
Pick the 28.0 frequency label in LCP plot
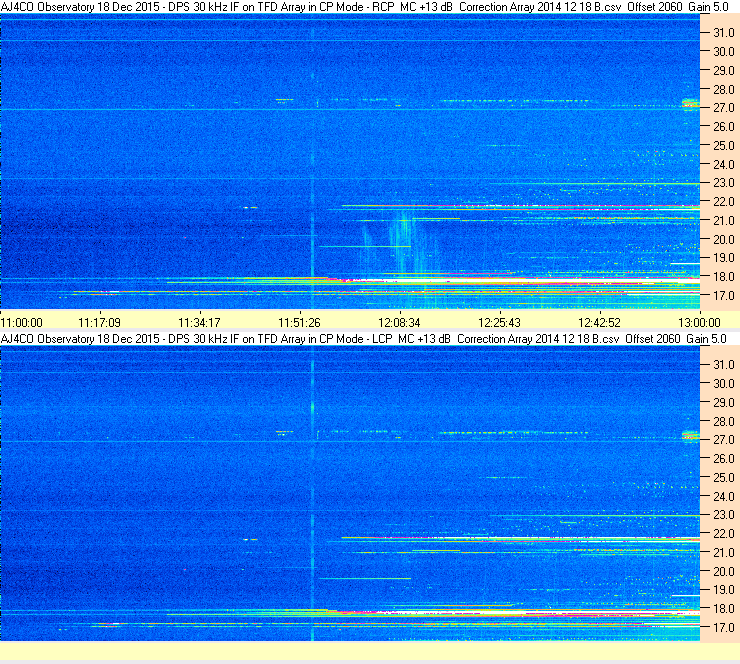tap(723, 421)
